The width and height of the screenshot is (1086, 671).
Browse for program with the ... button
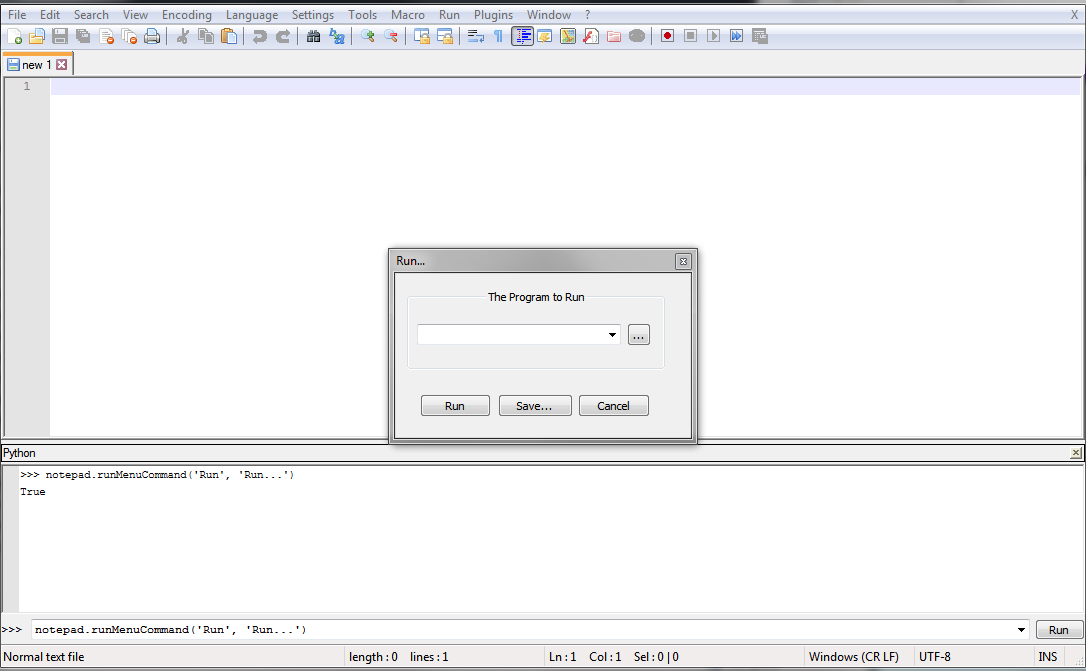pyautogui.click(x=639, y=335)
